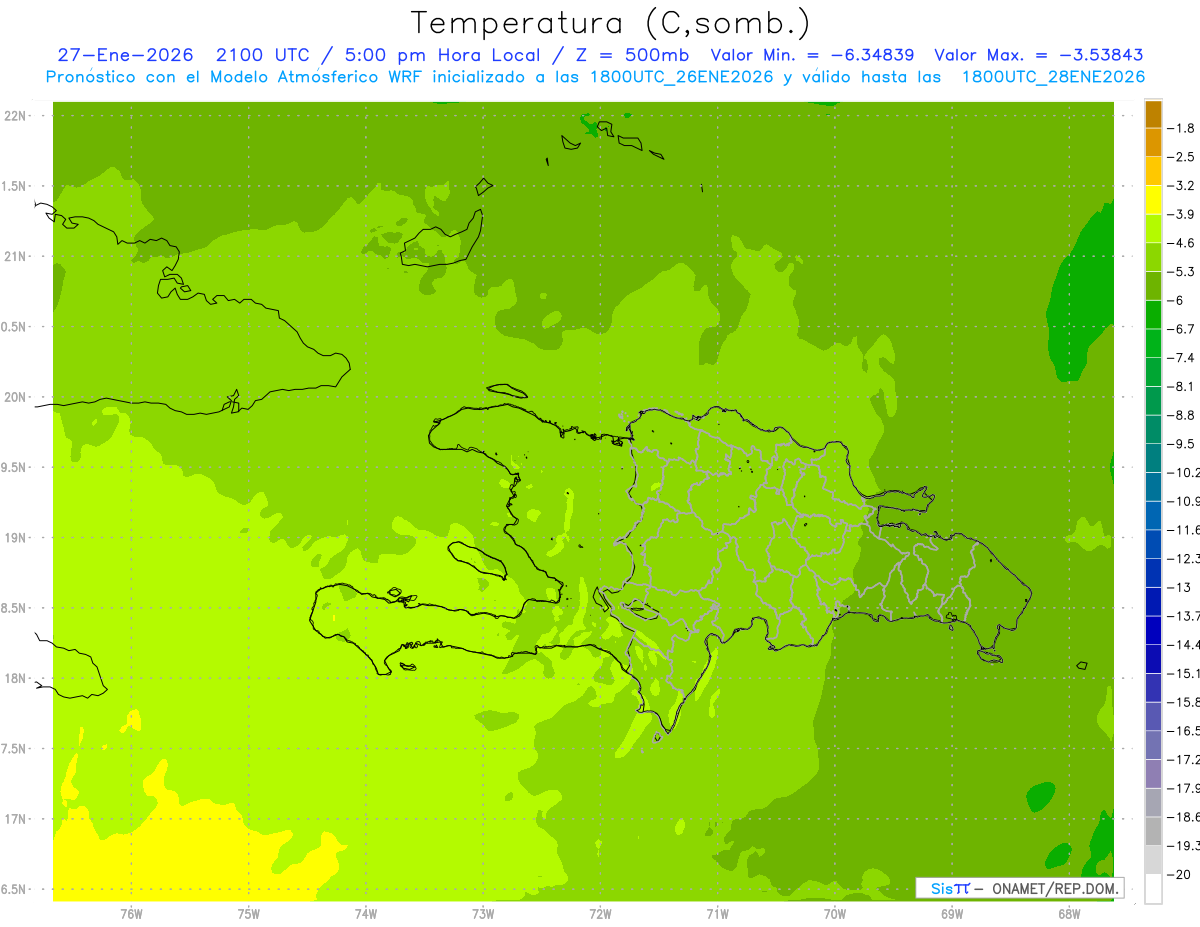Pick the lime swatch between -3.9 and -4.6
Screen dimensions: 1200x927
point(1153,229)
